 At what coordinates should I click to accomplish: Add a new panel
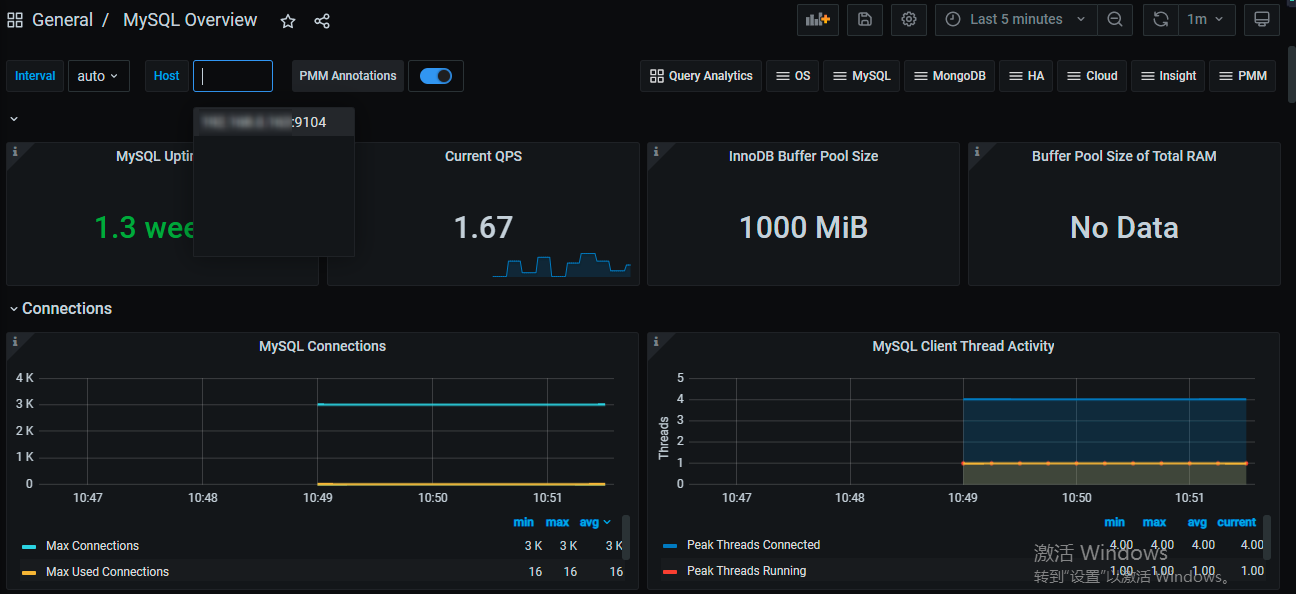(818, 19)
